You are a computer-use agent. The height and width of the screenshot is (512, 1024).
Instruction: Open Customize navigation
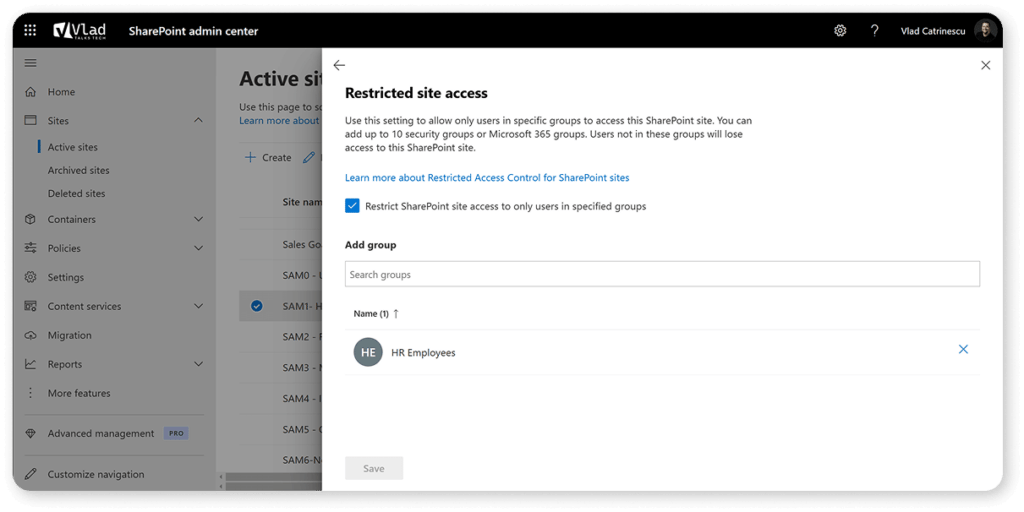pyautogui.click(x=96, y=474)
